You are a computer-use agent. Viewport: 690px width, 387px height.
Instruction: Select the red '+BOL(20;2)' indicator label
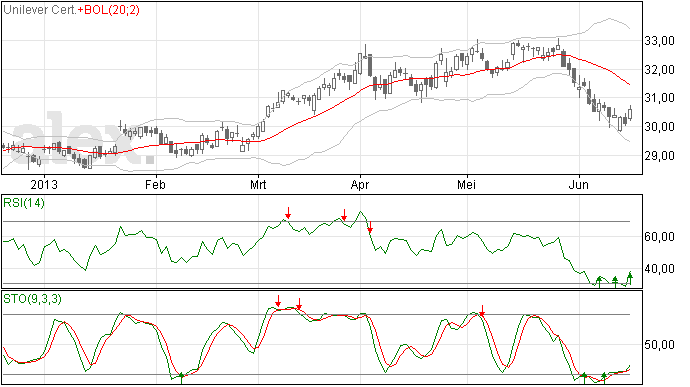(x=109, y=10)
